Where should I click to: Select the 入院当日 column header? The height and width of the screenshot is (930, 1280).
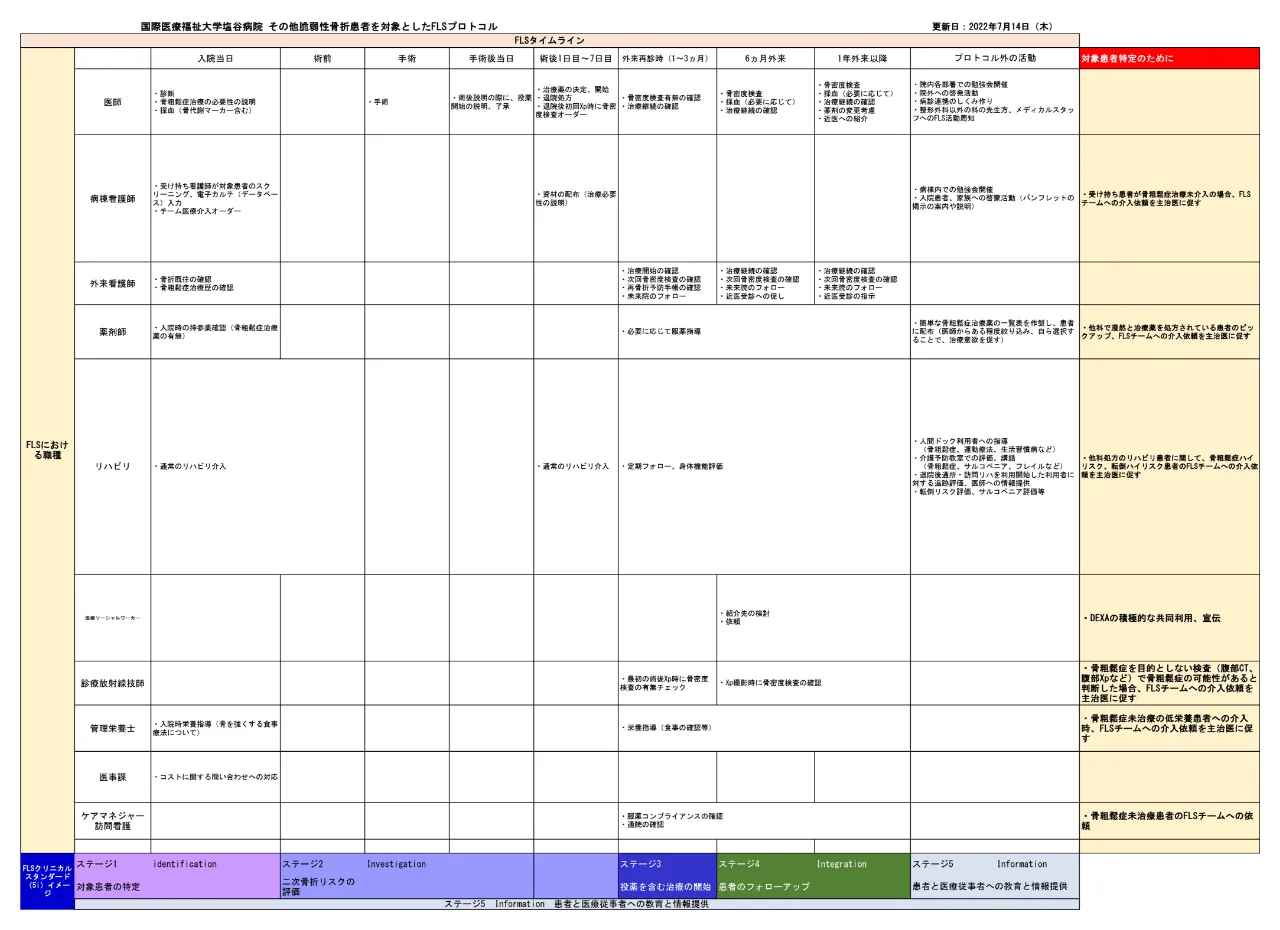[x=215, y=59]
